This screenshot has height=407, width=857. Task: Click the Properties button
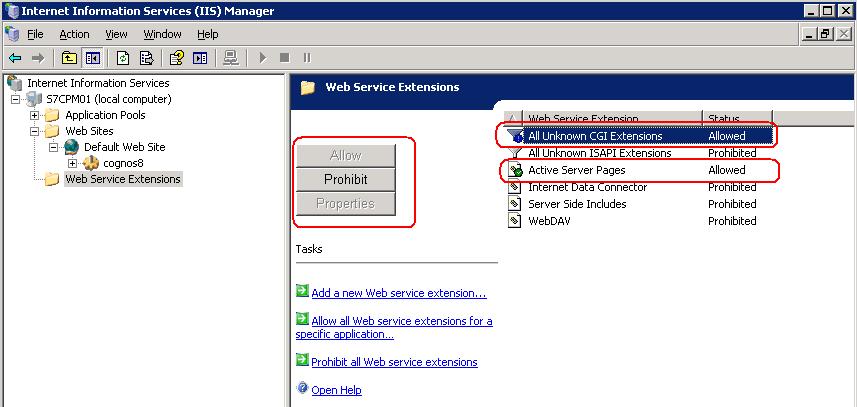pos(345,203)
